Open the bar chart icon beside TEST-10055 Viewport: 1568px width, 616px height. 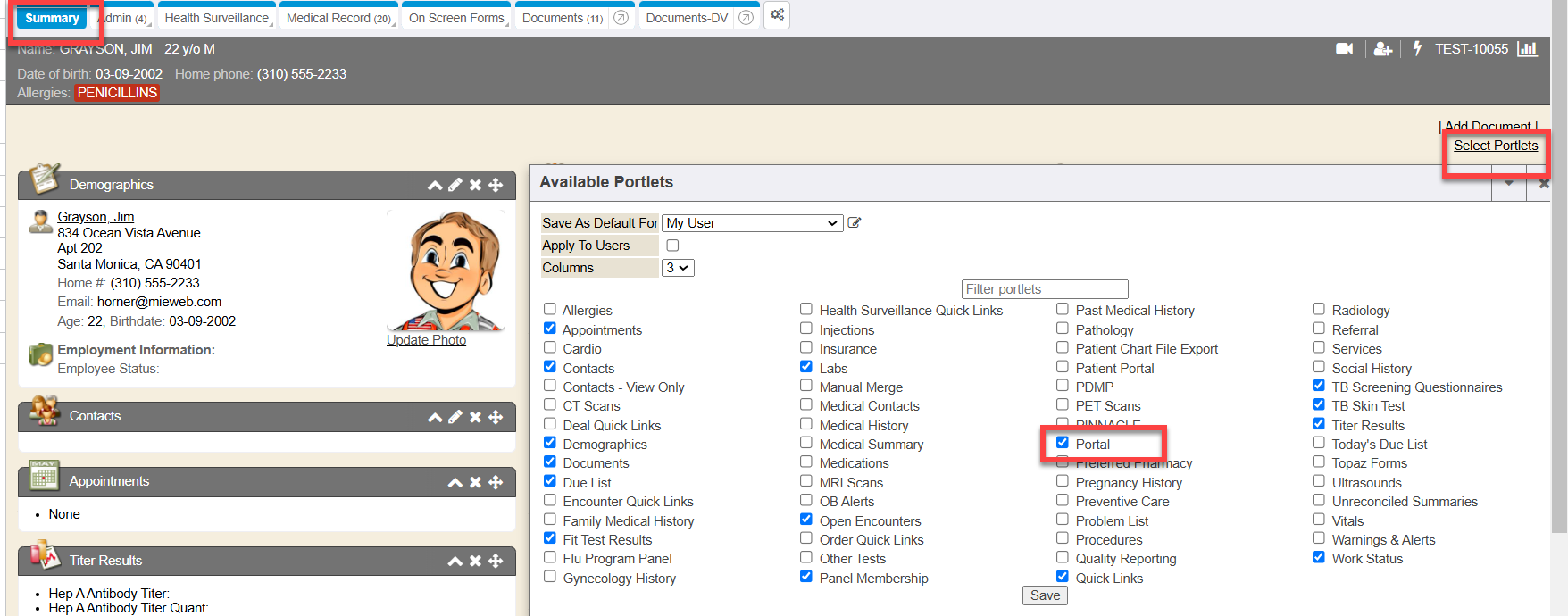1528,49
